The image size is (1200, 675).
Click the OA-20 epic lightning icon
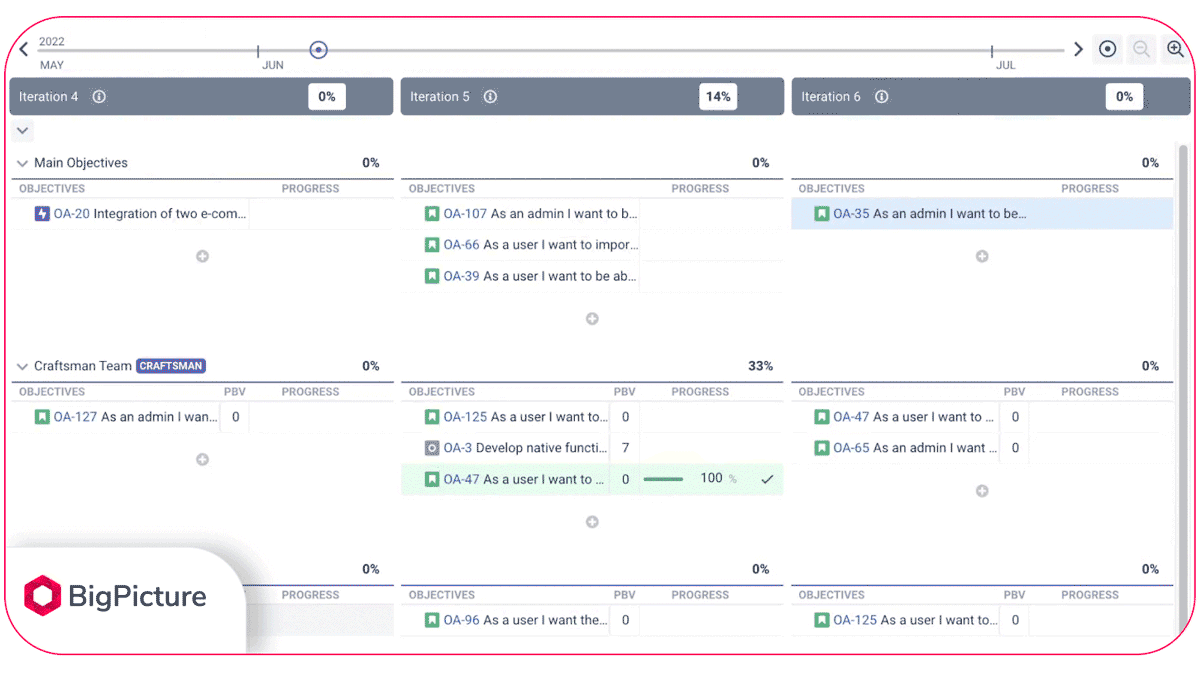[42, 213]
